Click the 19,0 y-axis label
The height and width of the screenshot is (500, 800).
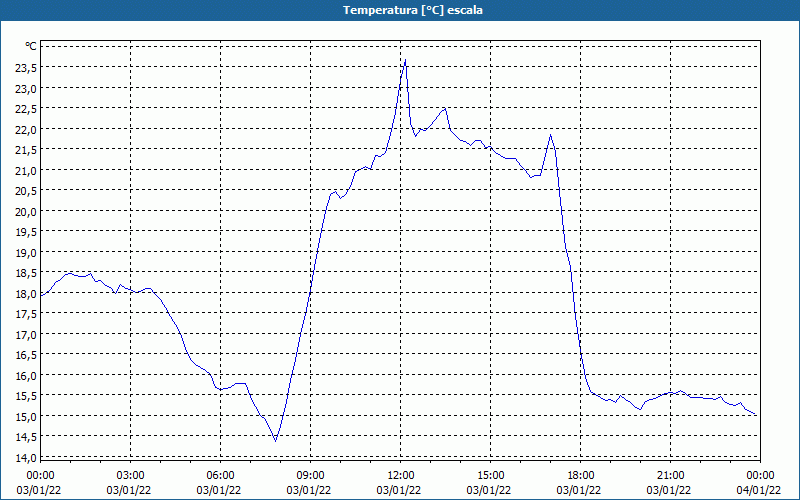(x=27, y=253)
